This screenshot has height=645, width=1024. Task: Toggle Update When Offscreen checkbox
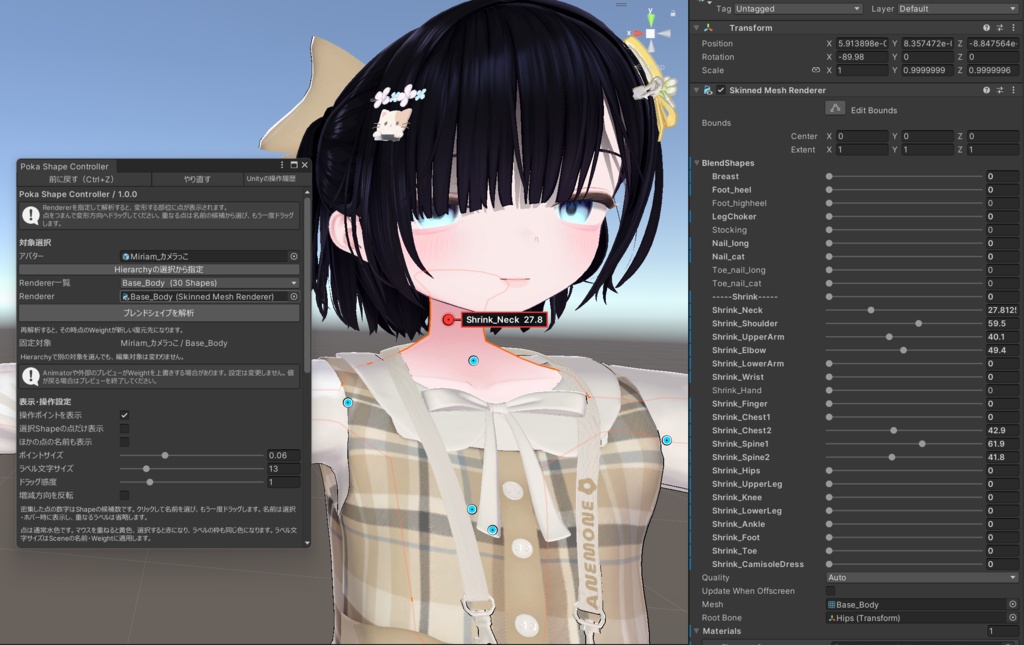[831, 591]
